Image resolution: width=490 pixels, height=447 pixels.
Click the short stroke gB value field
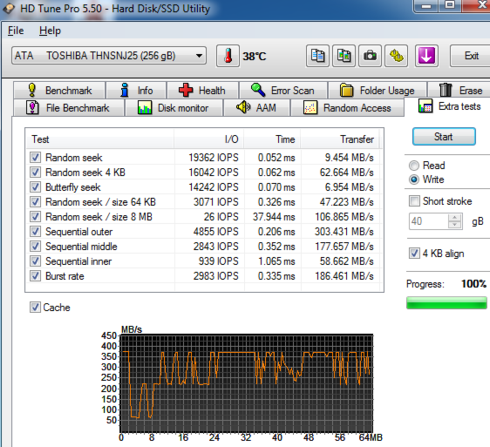[429, 221]
